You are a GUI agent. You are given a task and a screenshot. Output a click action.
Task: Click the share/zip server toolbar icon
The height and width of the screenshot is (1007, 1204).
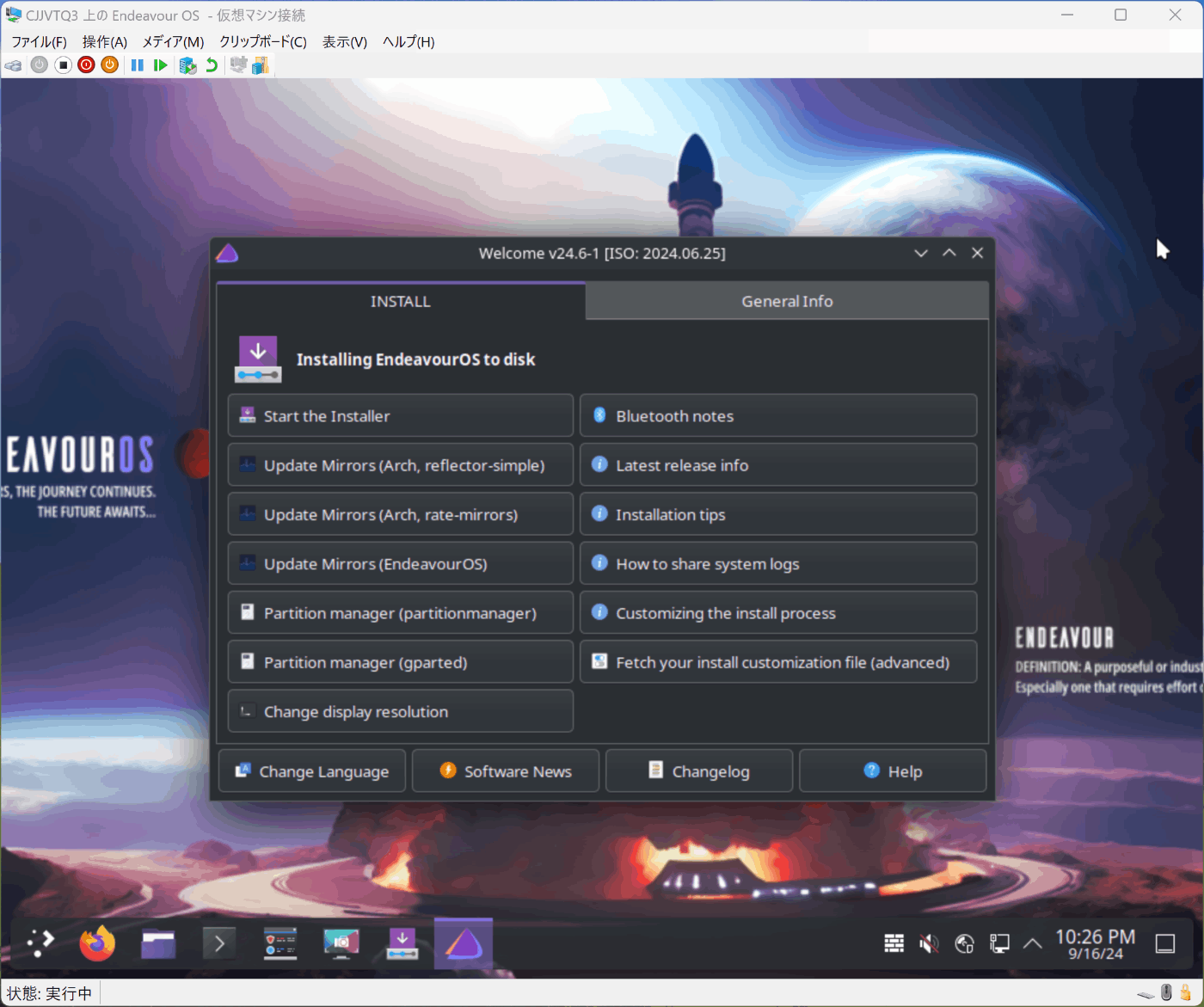[x=261, y=65]
